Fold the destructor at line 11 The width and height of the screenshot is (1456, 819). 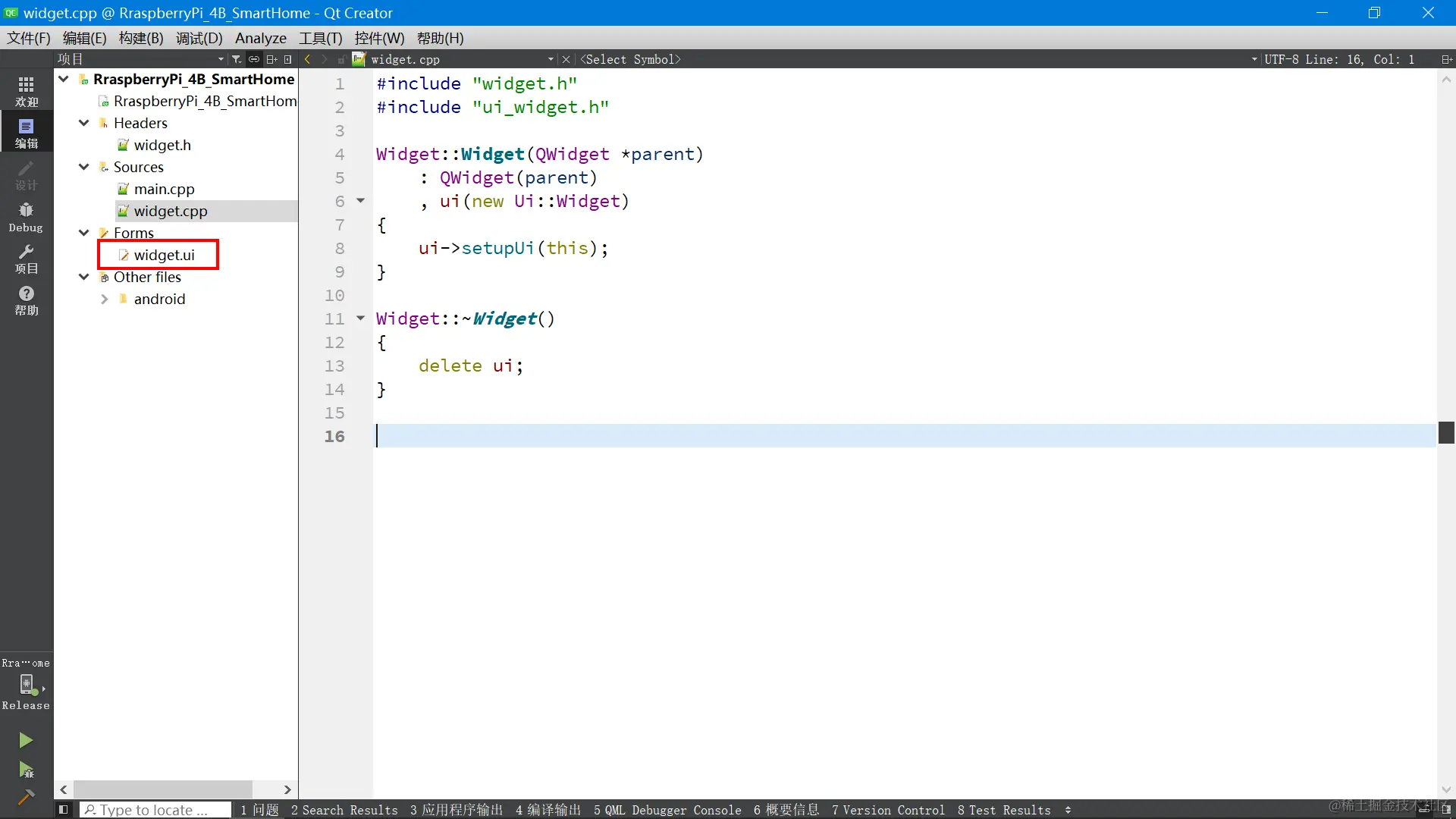point(361,318)
